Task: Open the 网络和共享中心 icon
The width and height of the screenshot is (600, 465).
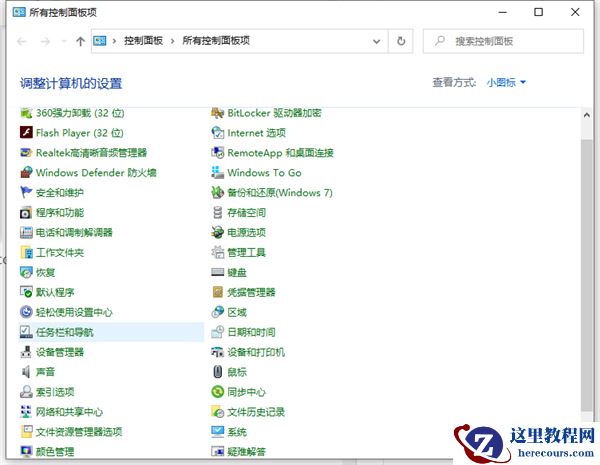Action: point(26,411)
